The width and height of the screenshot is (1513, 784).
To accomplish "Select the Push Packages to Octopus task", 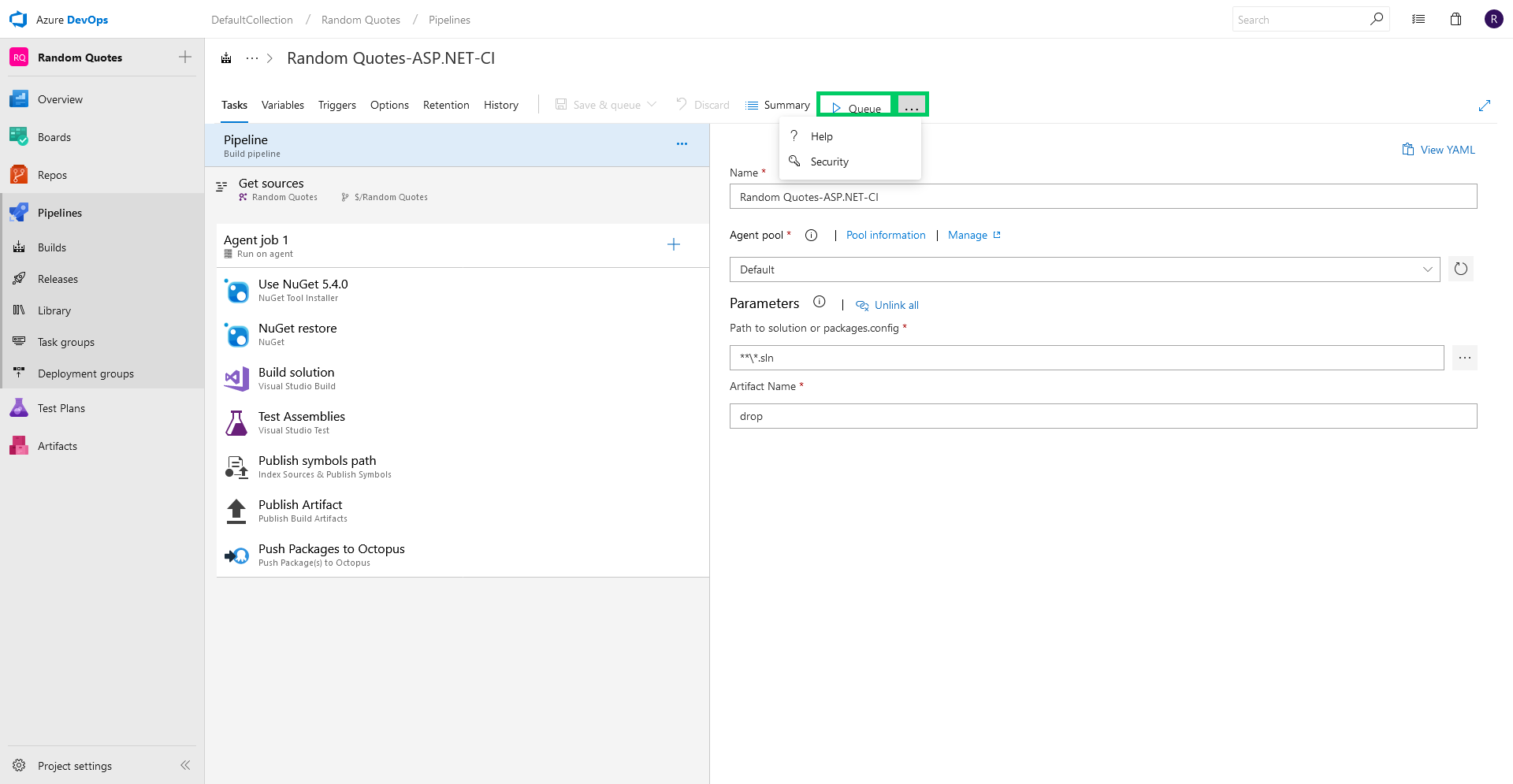I will click(x=463, y=555).
